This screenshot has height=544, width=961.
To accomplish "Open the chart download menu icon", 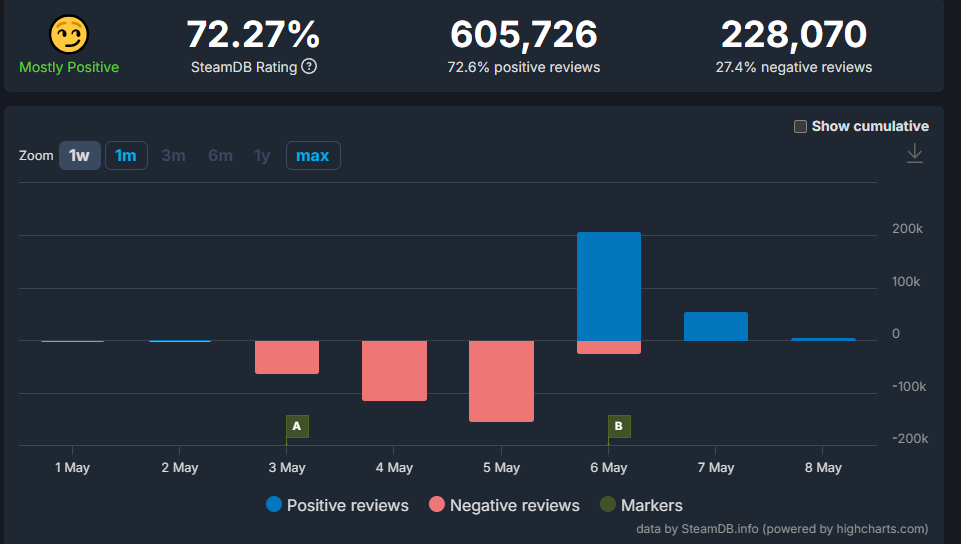I will pyautogui.click(x=914, y=153).
